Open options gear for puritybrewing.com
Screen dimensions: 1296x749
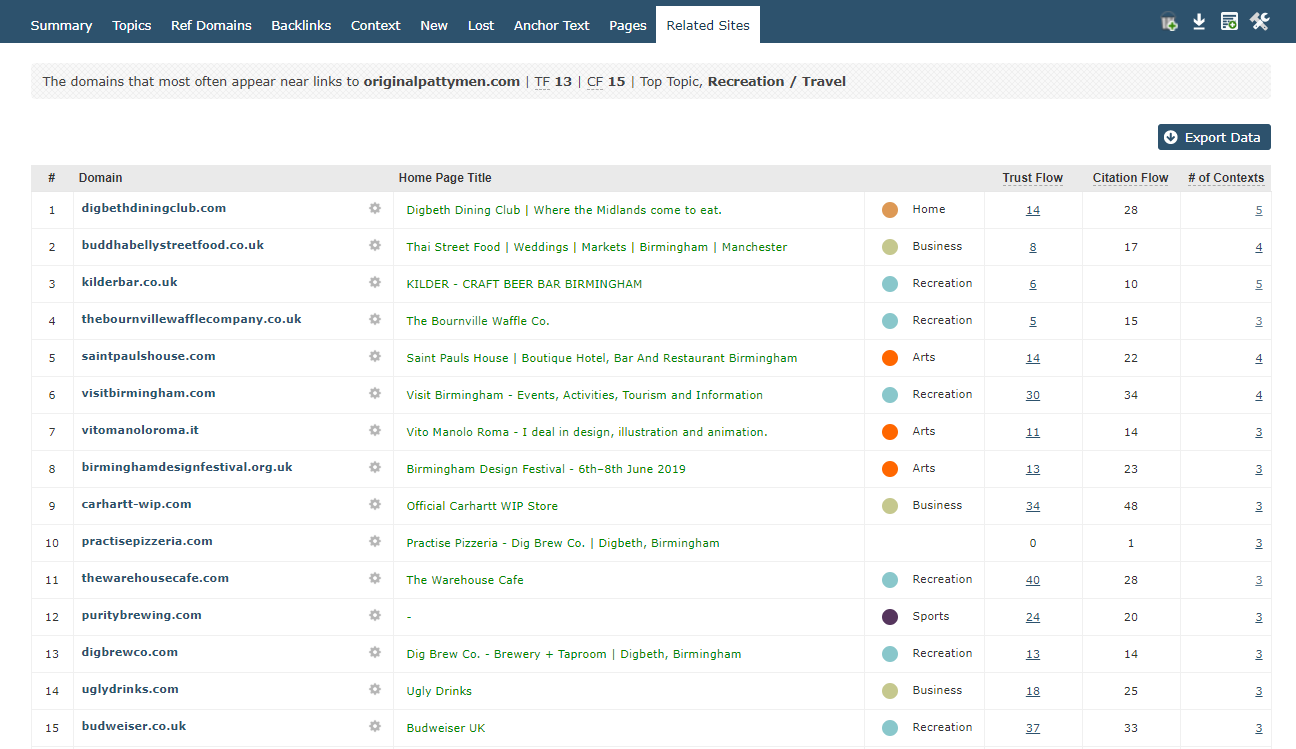click(375, 616)
